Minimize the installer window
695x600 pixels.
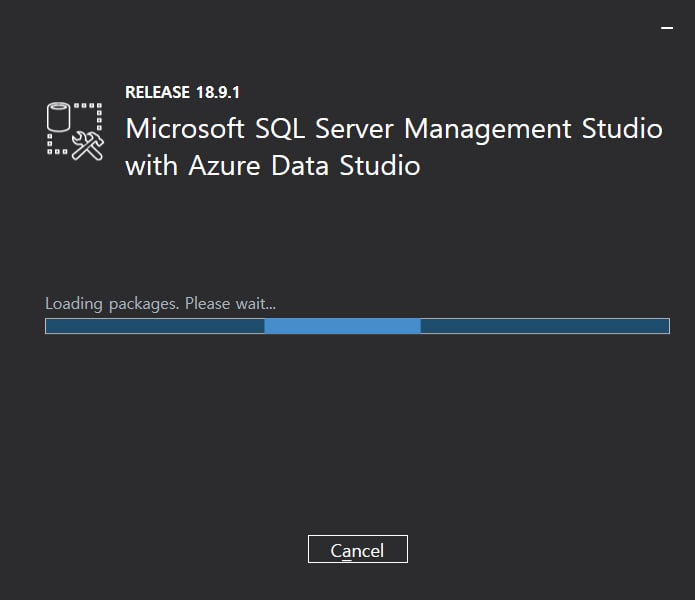pyautogui.click(x=667, y=27)
